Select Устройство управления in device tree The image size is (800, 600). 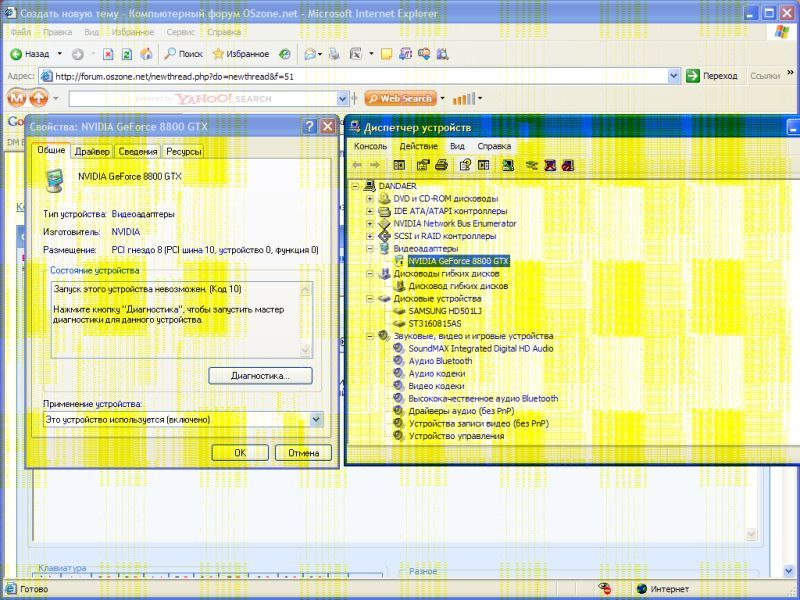point(456,436)
